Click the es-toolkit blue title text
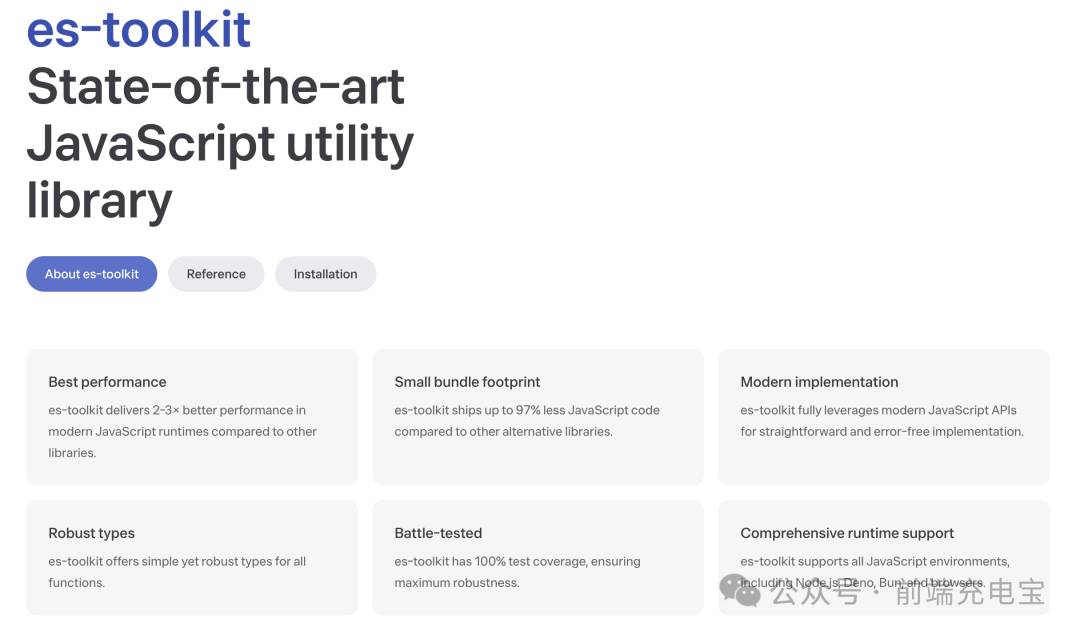This screenshot has width=1080, height=635. [138, 30]
